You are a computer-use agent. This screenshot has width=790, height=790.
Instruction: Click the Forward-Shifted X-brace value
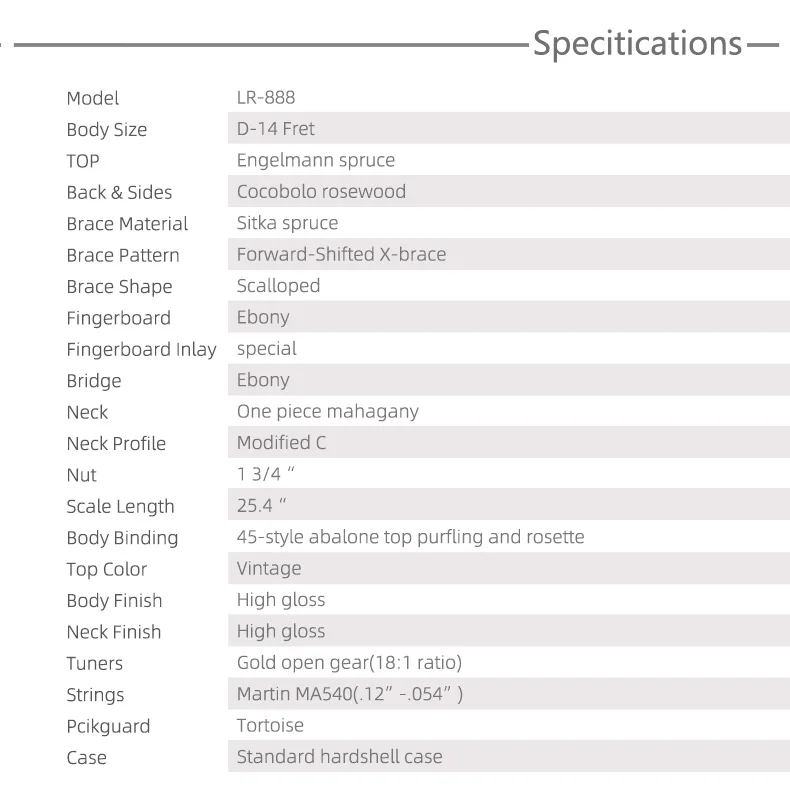(341, 254)
